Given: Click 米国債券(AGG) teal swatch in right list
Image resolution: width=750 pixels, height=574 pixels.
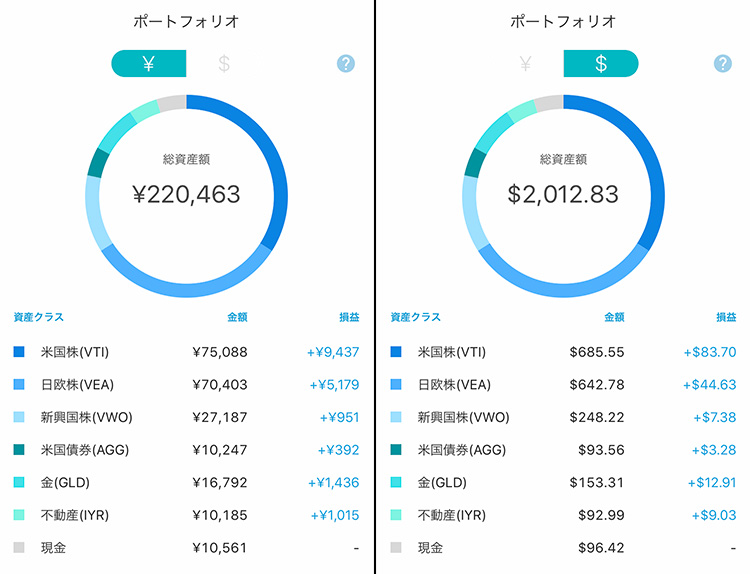Looking at the screenshot, I should click(396, 450).
